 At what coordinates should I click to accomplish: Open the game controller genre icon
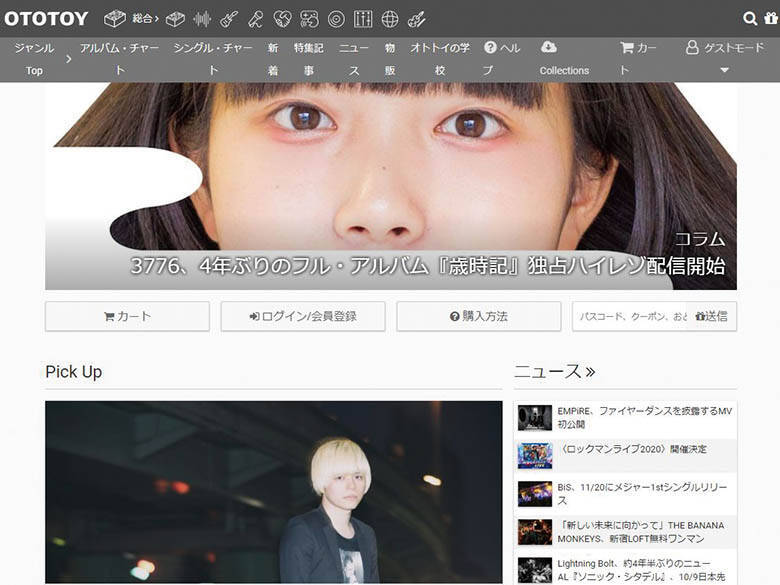coord(309,19)
